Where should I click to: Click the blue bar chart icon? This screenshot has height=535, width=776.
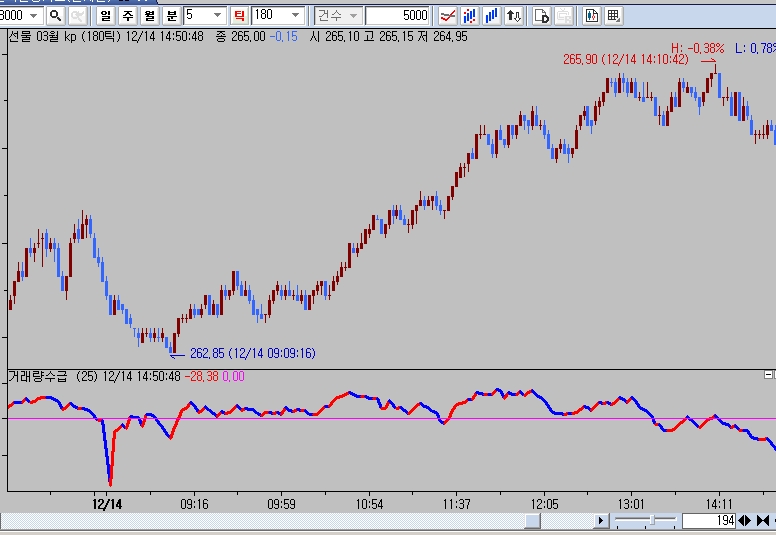pyautogui.click(x=490, y=15)
